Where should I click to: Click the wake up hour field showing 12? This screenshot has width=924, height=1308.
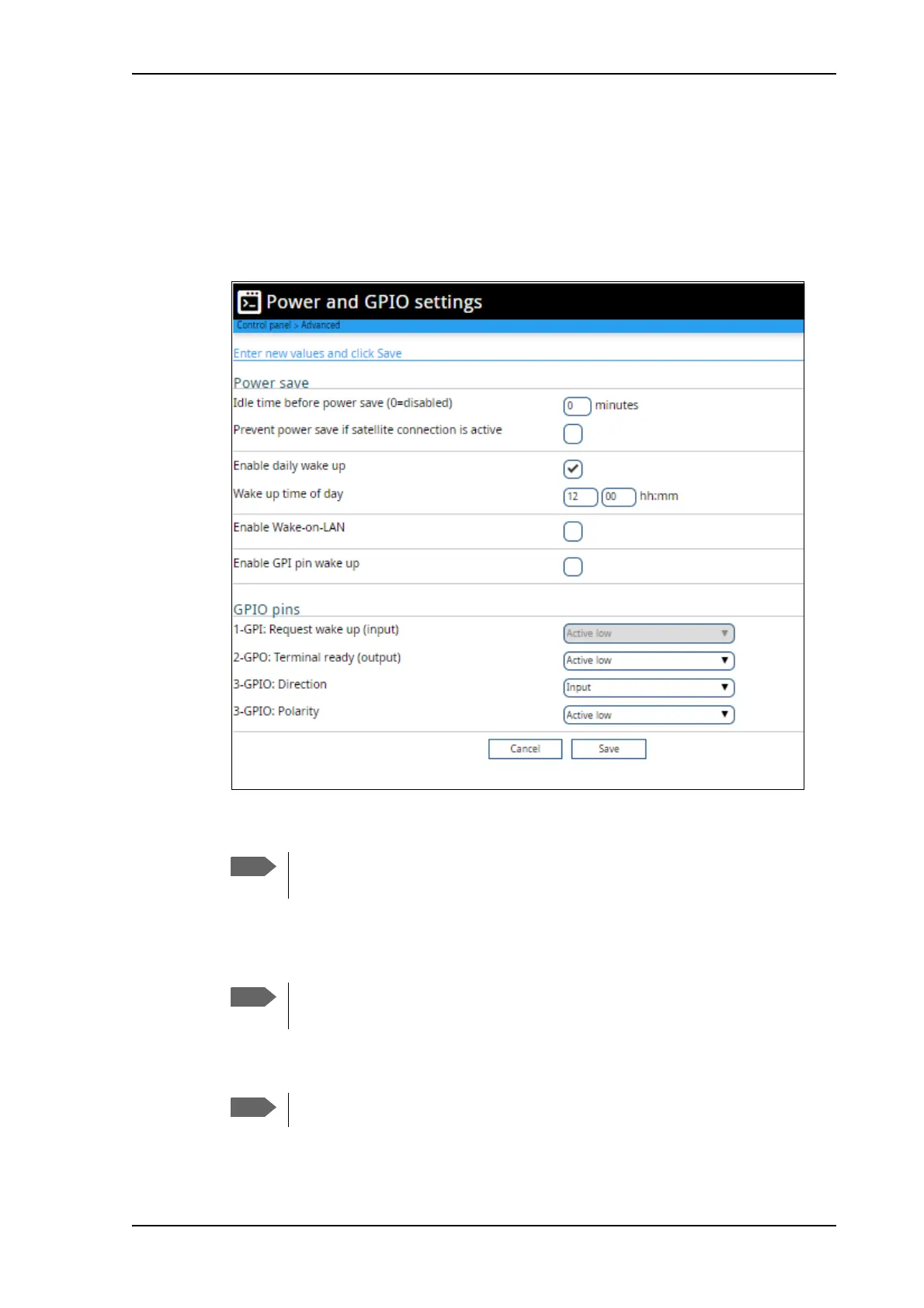point(580,496)
